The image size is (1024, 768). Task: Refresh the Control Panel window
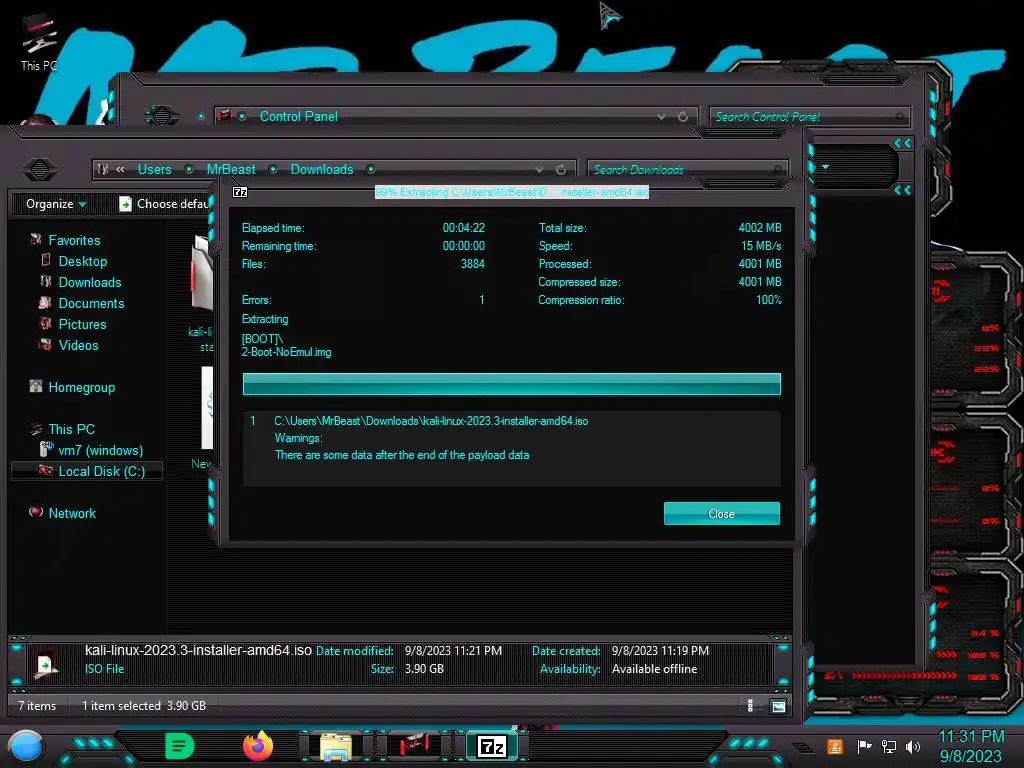[683, 116]
